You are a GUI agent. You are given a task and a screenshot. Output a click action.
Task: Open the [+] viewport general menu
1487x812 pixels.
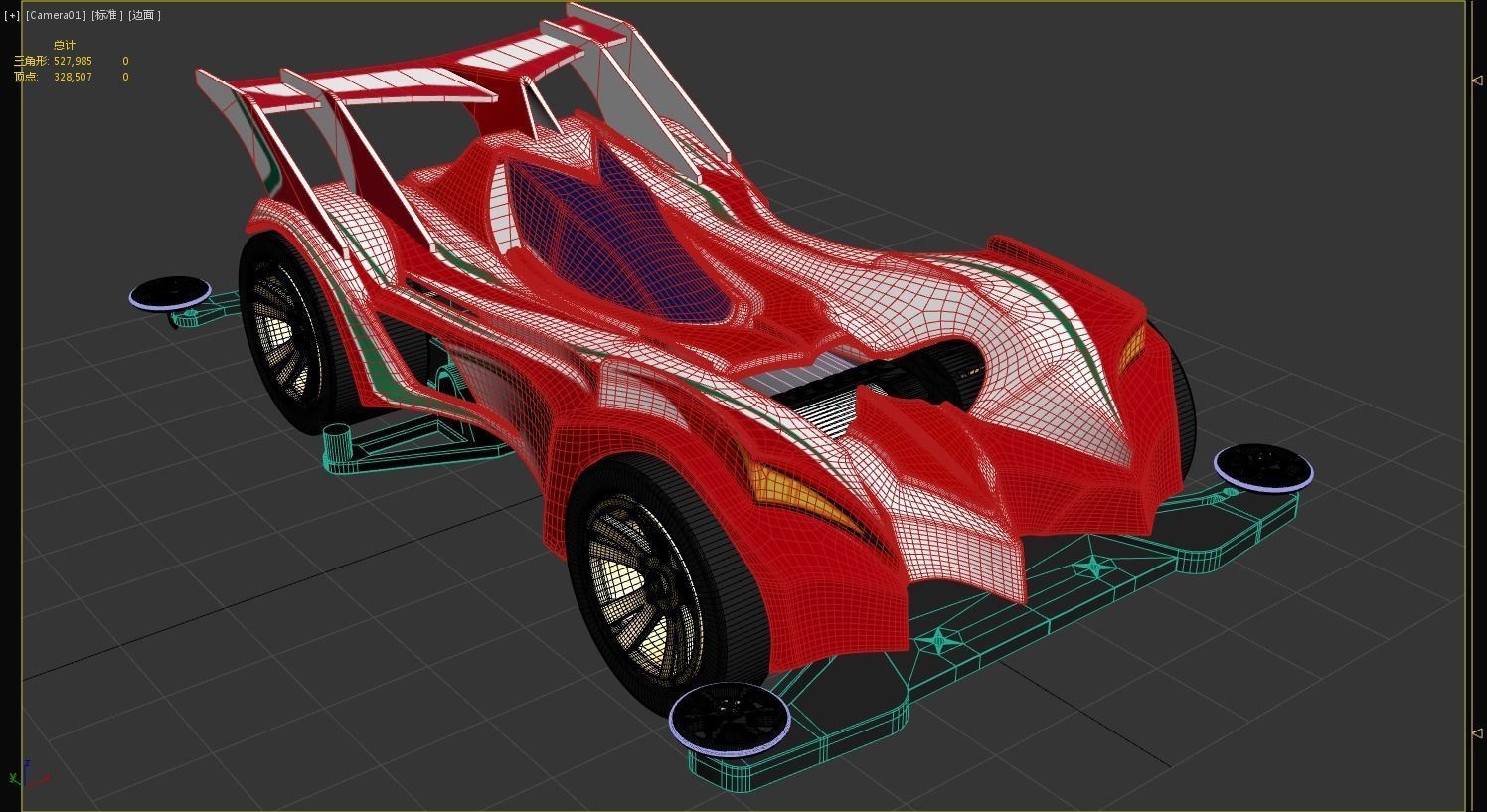(x=12, y=15)
